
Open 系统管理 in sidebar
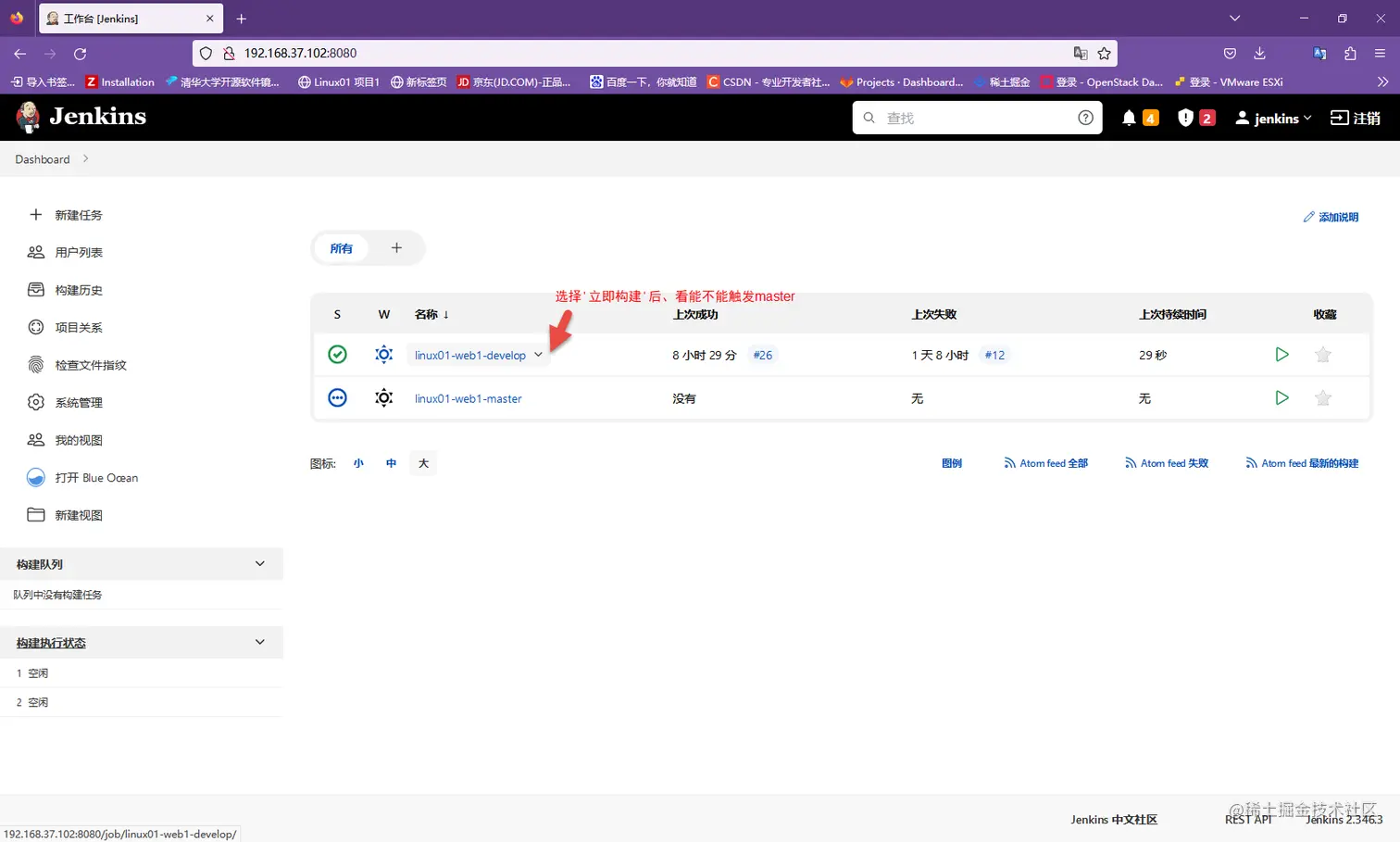click(78, 402)
